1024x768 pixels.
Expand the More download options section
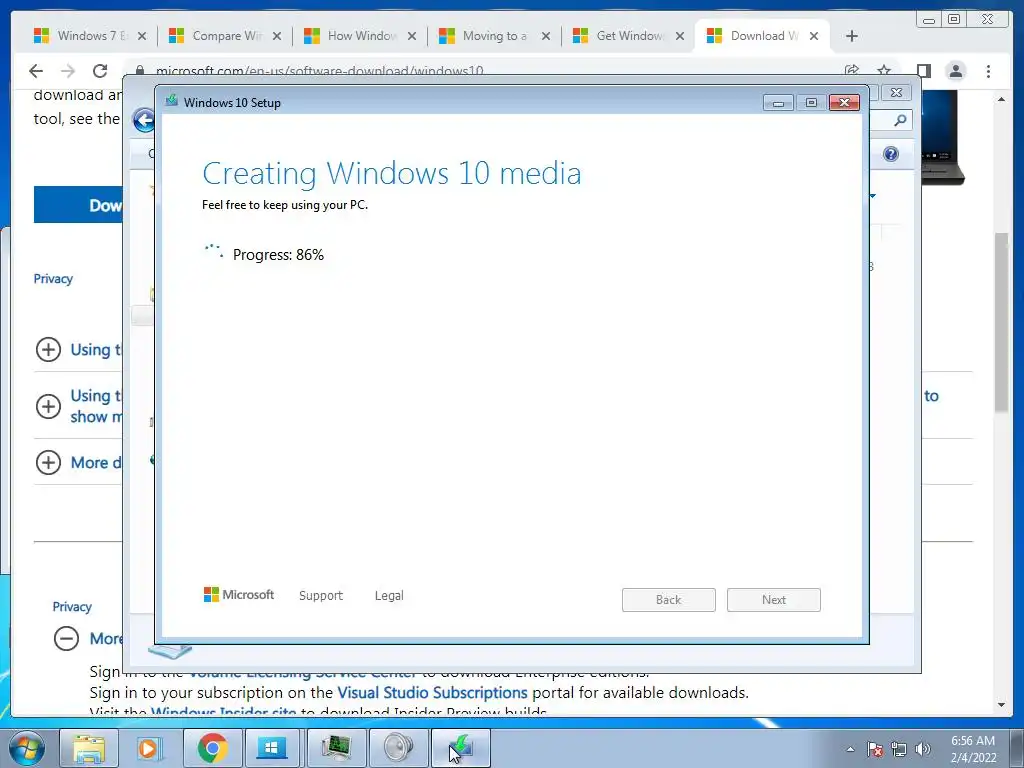tap(48, 462)
